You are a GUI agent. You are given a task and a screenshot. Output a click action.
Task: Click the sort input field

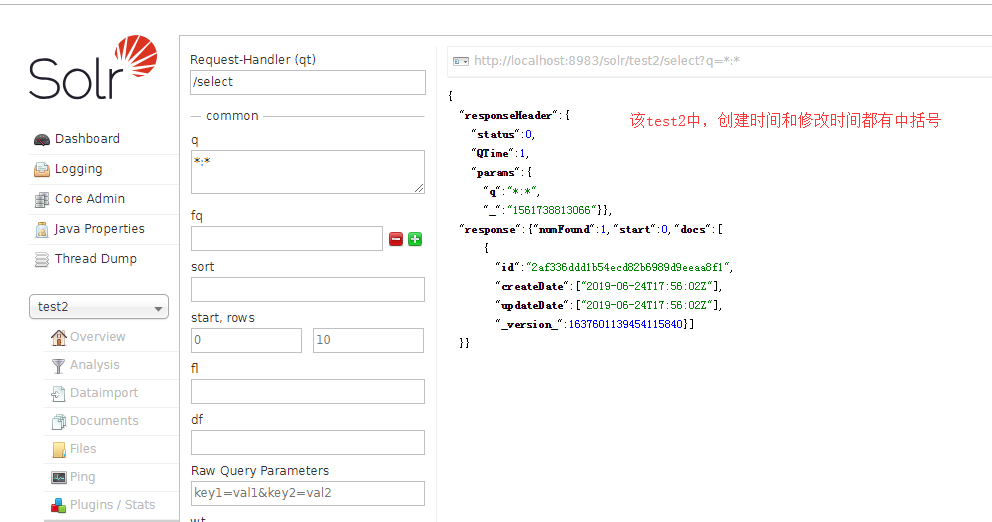click(308, 289)
